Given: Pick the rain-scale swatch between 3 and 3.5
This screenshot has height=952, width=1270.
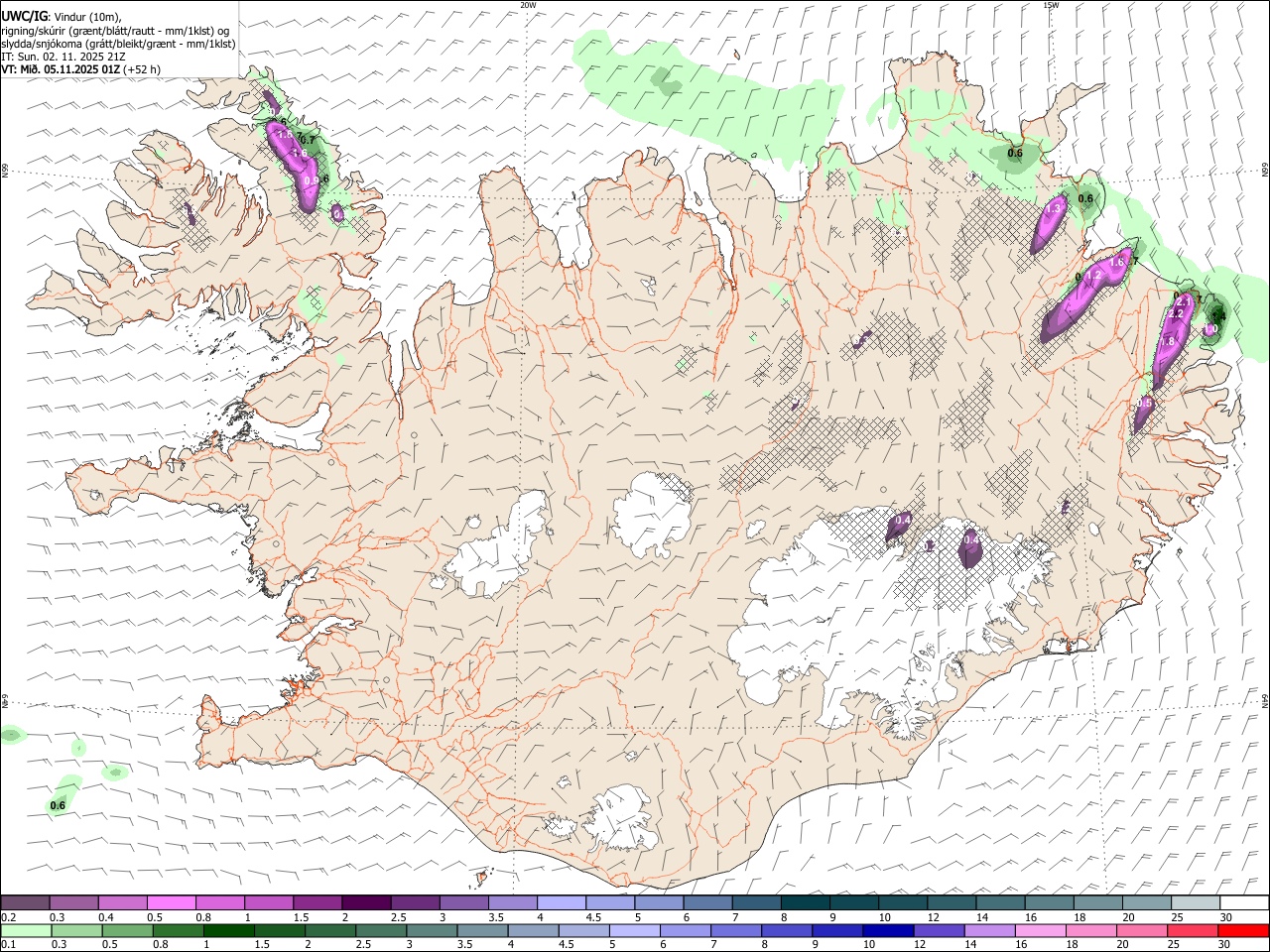Looking at the screenshot, I should [x=432, y=930].
